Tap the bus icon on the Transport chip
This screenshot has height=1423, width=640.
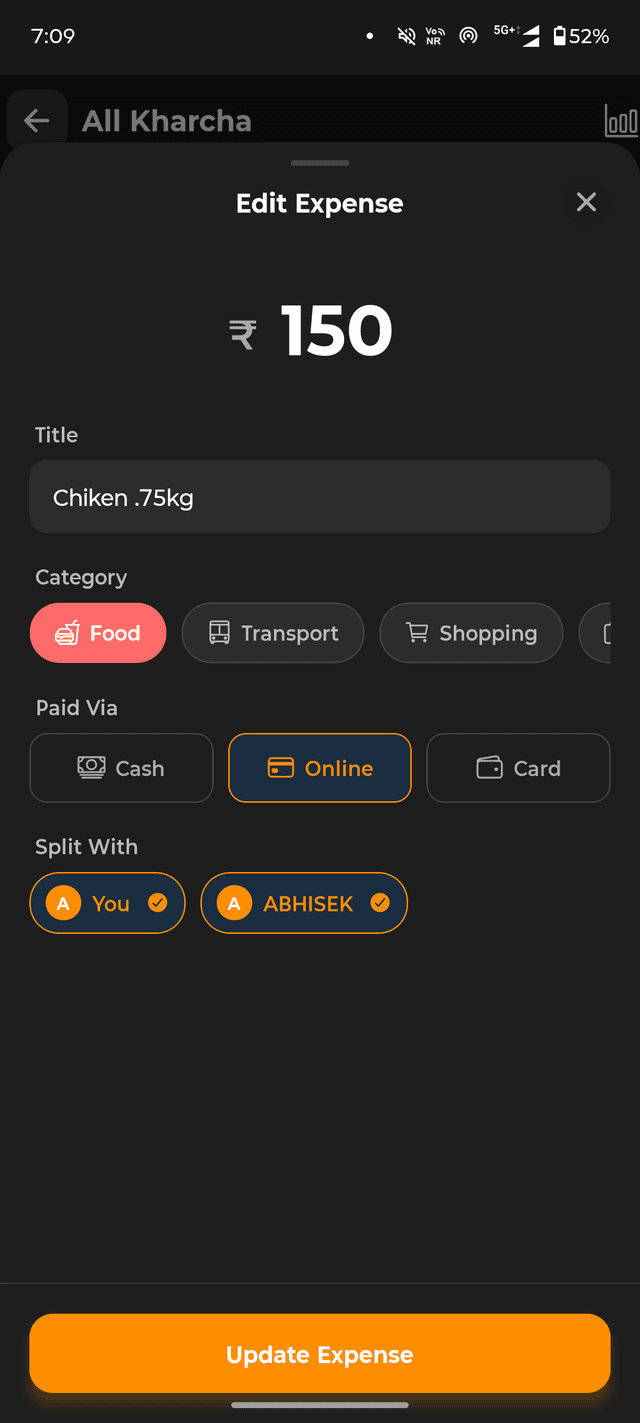(x=220, y=632)
